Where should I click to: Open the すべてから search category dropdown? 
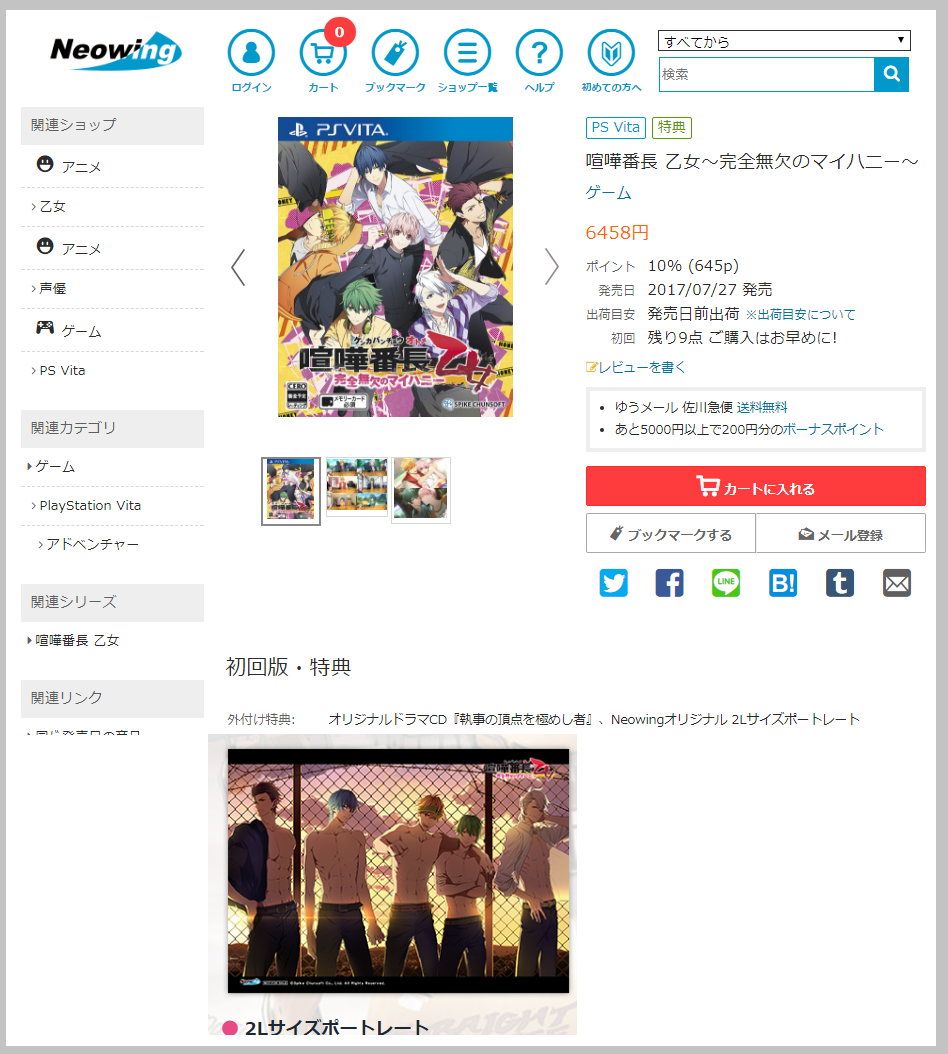(x=784, y=41)
